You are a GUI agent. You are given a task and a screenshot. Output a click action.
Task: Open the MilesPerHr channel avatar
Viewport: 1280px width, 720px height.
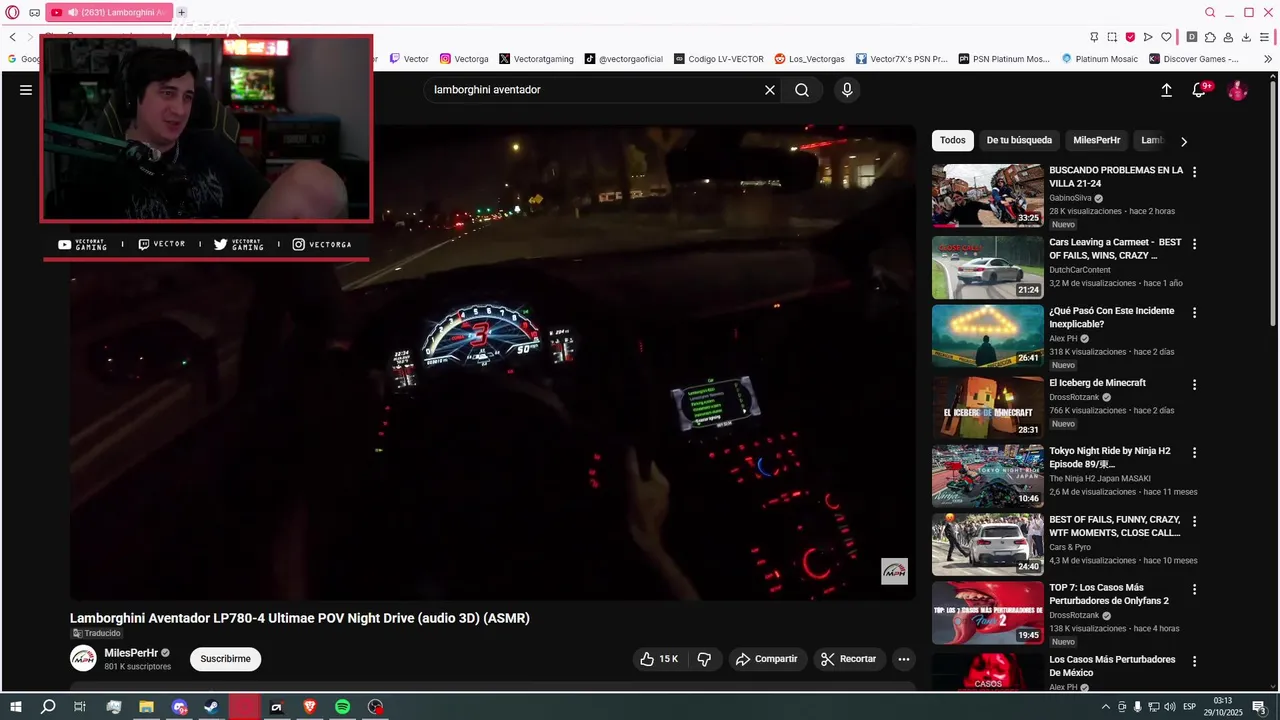point(83,658)
